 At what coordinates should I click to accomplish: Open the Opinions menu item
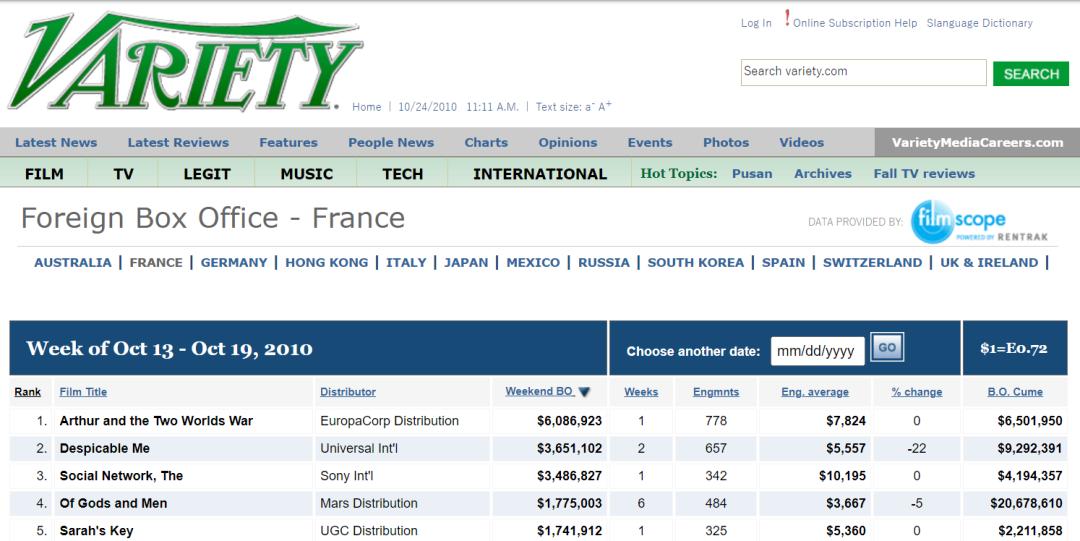568,143
